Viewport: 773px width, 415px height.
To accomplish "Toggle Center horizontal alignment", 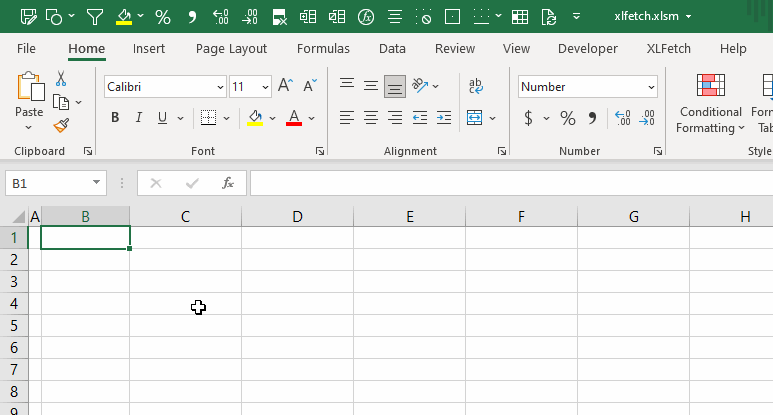I will [x=371, y=118].
